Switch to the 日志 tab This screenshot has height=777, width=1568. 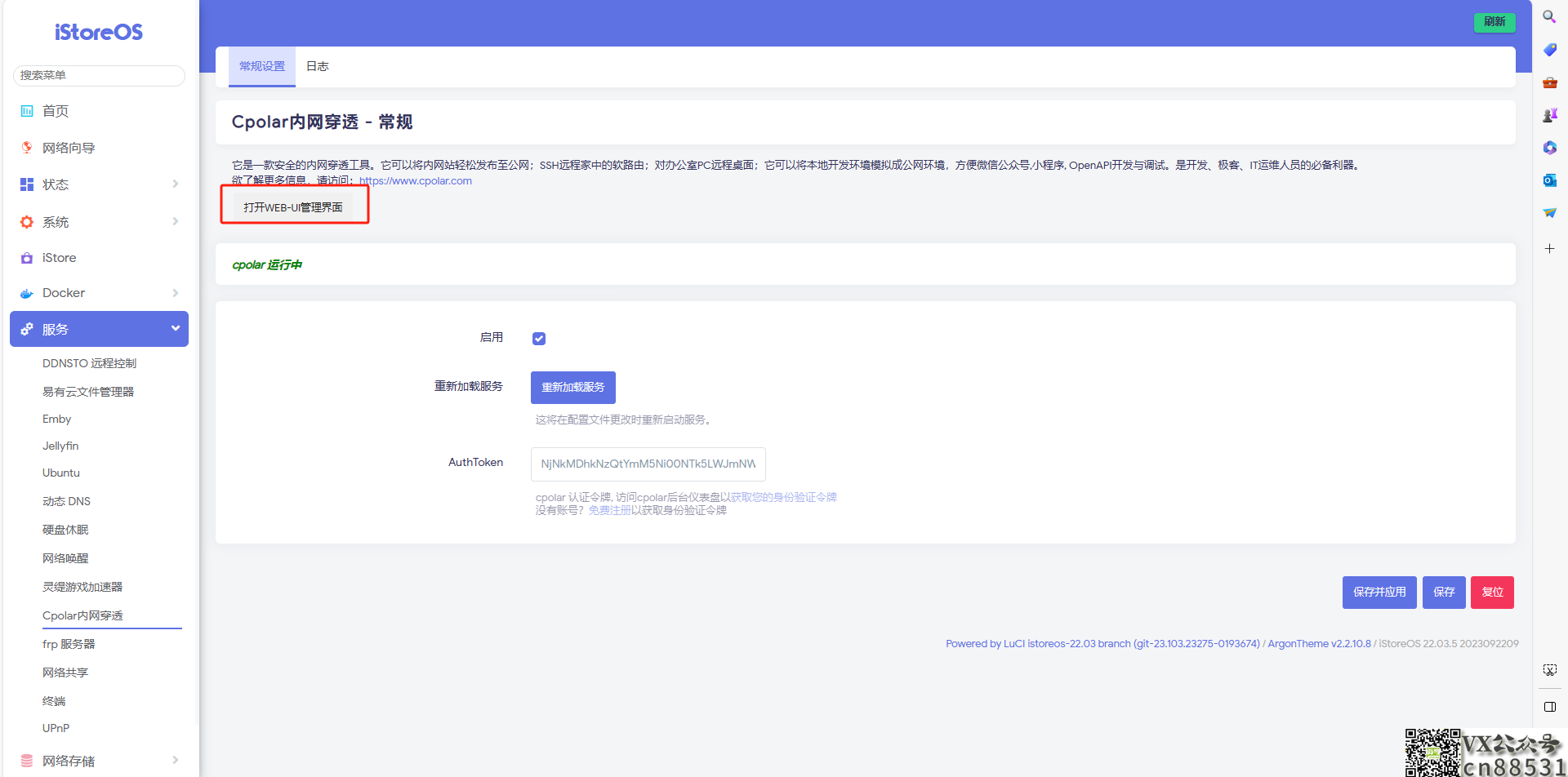pyautogui.click(x=318, y=66)
